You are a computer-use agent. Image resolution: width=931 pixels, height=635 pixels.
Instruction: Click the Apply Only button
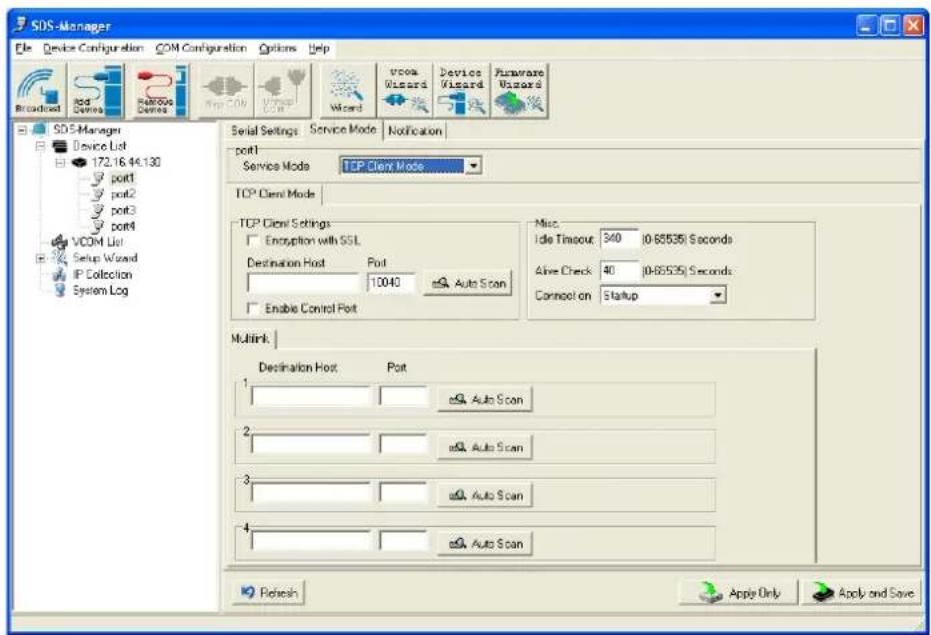tap(738, 593)
